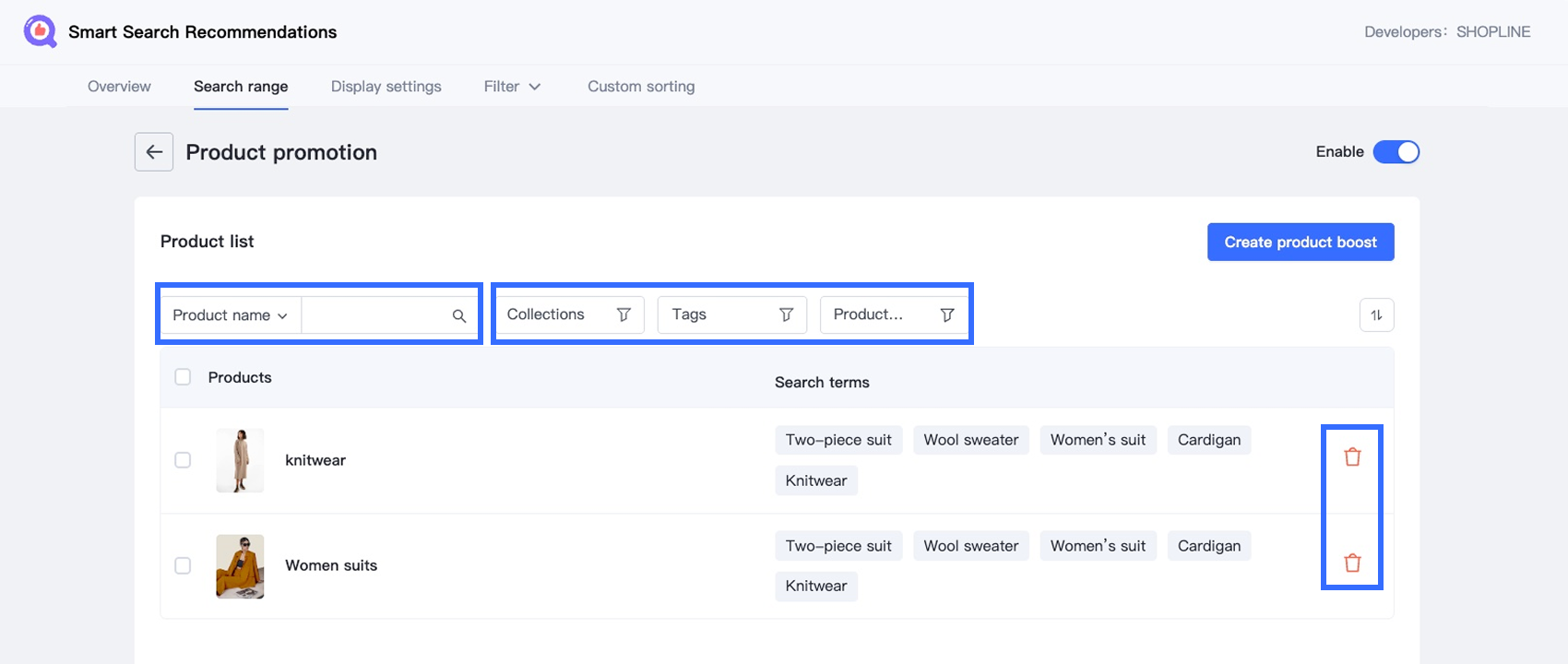Check the select-all Products checkbox

pos(183,377)
